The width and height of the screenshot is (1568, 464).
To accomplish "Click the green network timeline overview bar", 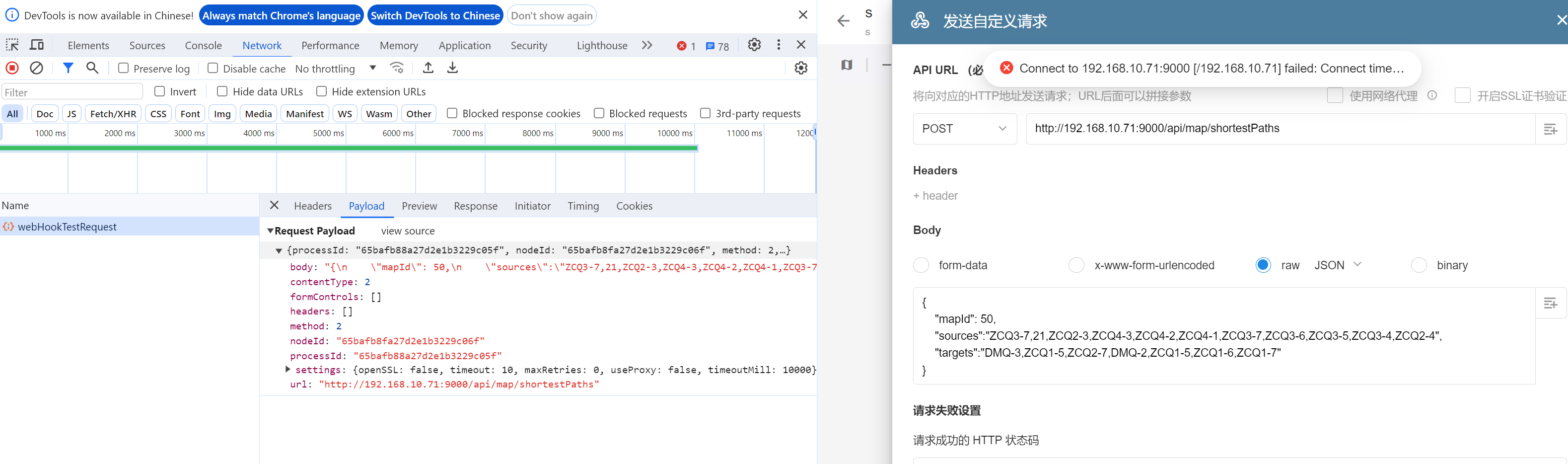I will (x=348, y=148).
